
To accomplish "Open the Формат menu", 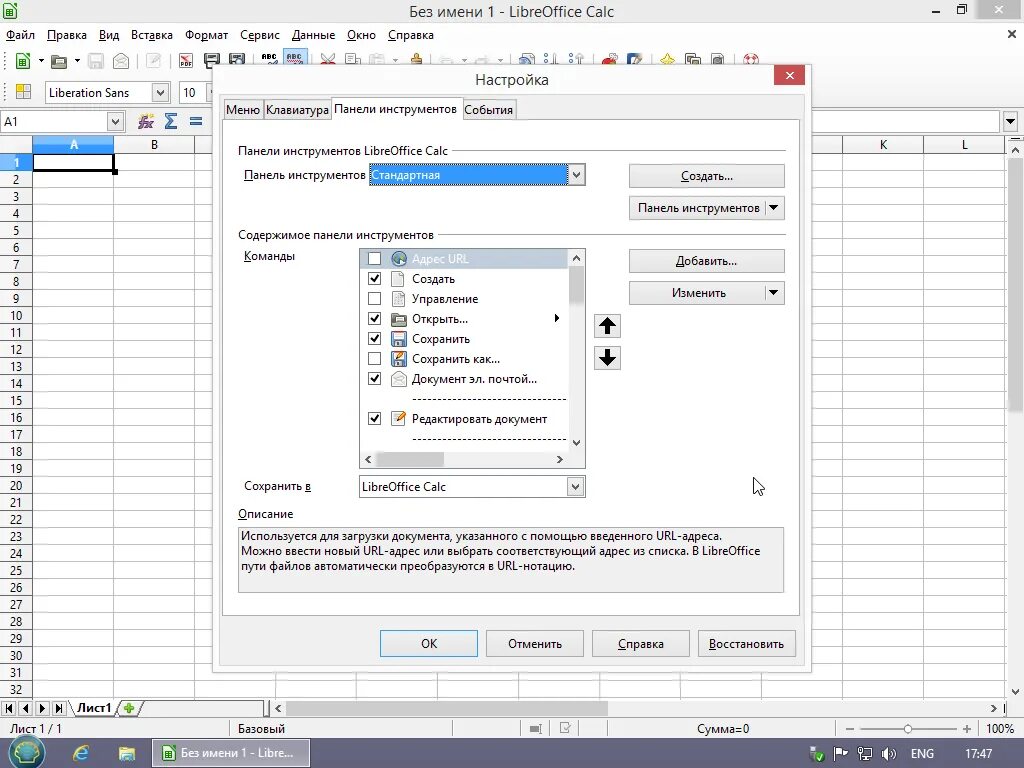I will tap(206, 35).
